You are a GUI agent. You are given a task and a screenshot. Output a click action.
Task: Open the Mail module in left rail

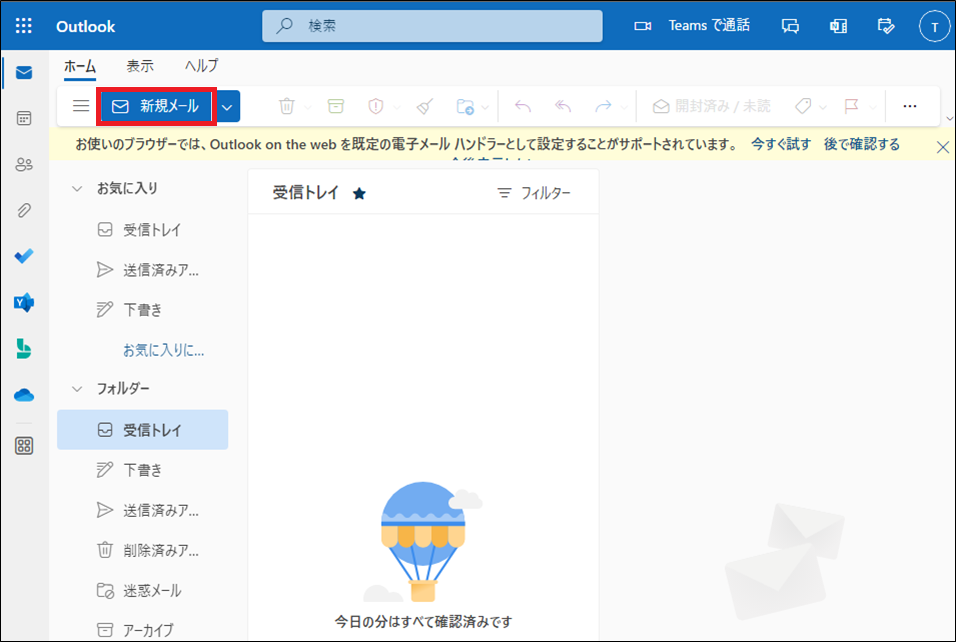pos(24,73)
